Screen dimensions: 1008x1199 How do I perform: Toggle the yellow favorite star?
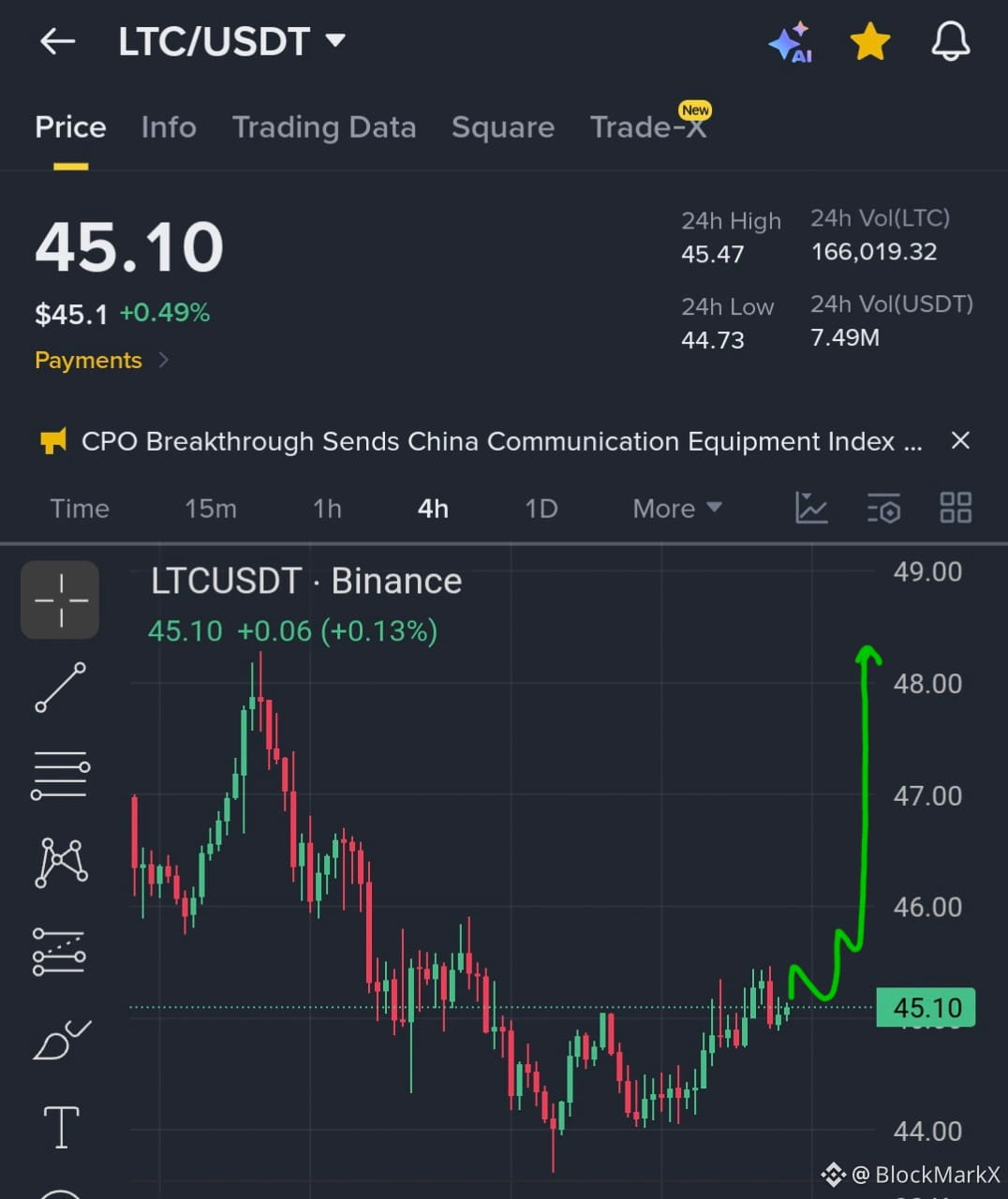869,42
